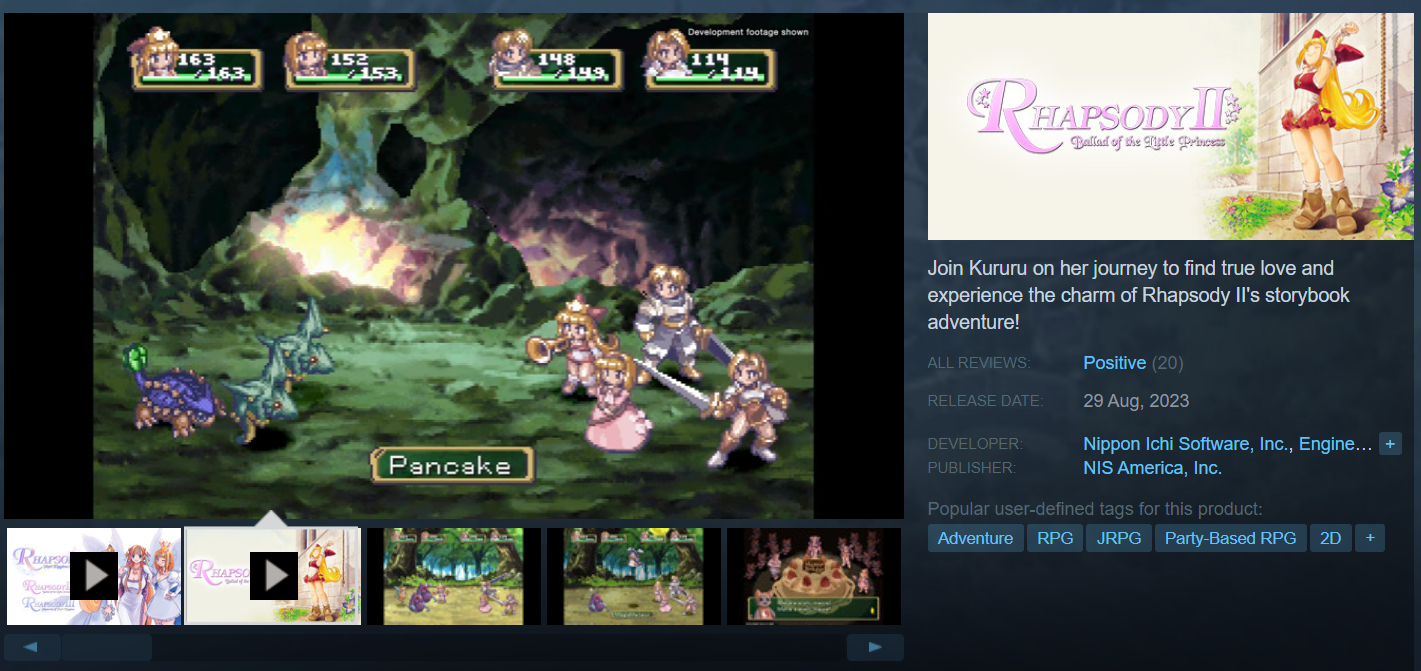1421x671 pixels.
Task: Open the Positive reviews link
Action: [1114, 363]
